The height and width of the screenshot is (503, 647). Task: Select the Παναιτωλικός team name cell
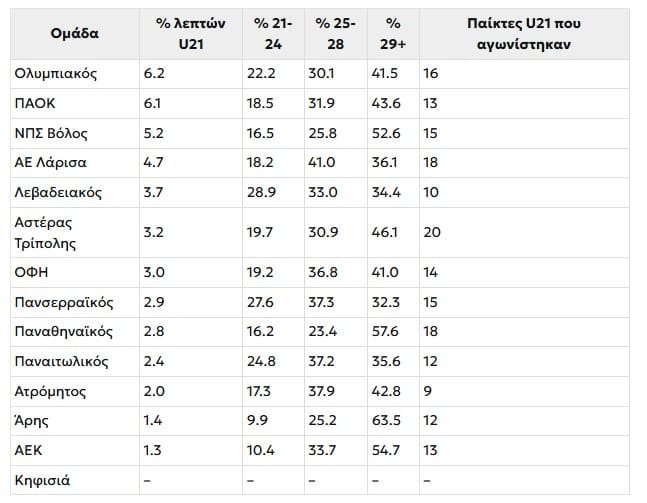click(x=62, y=361)
